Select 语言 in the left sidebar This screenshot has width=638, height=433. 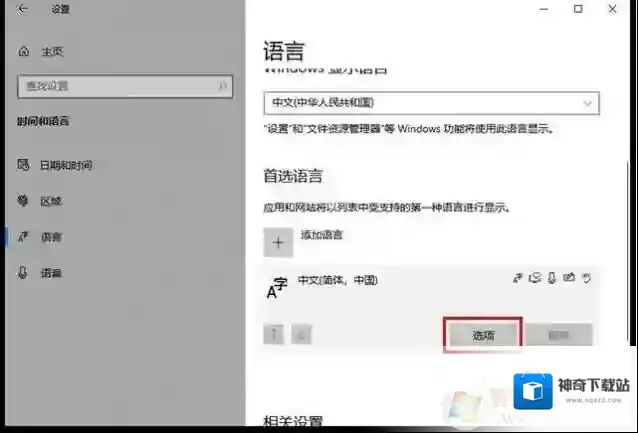(x=51, y=237)
